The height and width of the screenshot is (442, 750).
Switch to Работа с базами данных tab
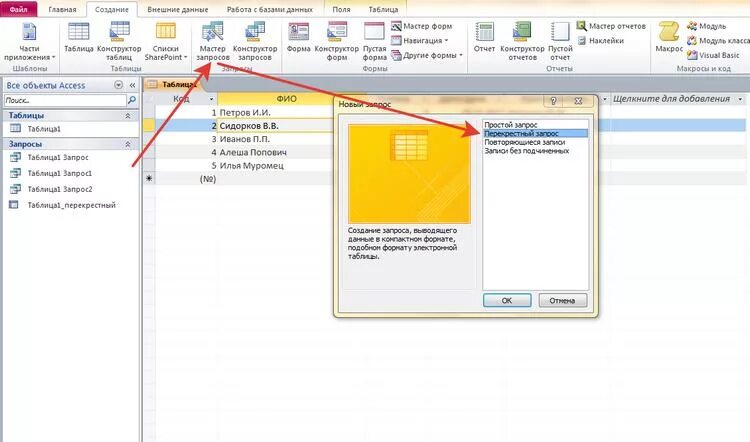point(270,10)
